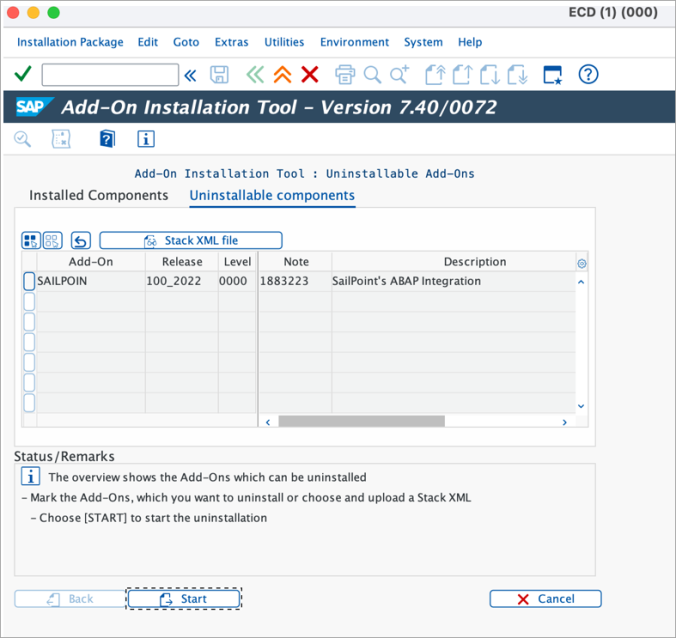Mark the seventh table row selector
The image size is (676, 638).
tap(29, 403)
